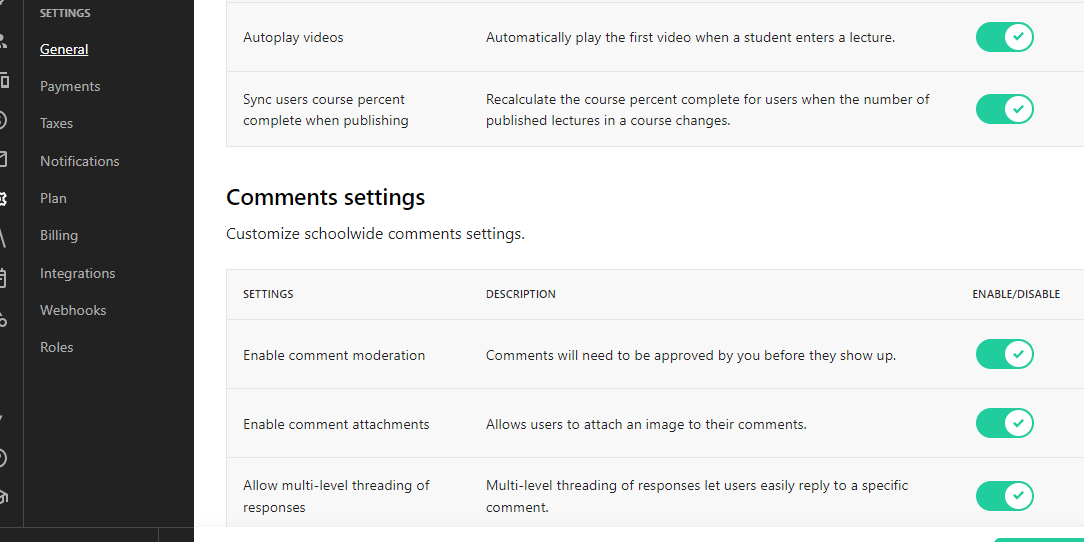The image size is (1084, 542).
Task: Disable the Autoplay videos toggle
Action: 1004,37
